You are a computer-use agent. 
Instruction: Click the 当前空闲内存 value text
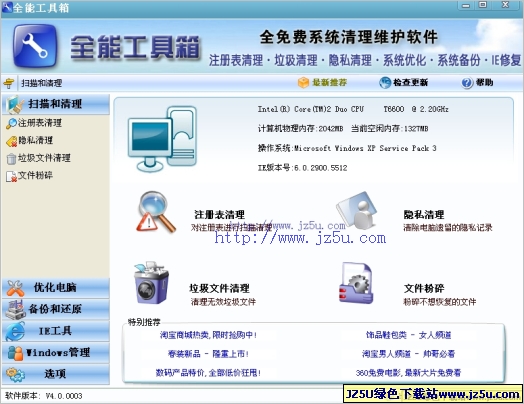(x=390, y=129)
